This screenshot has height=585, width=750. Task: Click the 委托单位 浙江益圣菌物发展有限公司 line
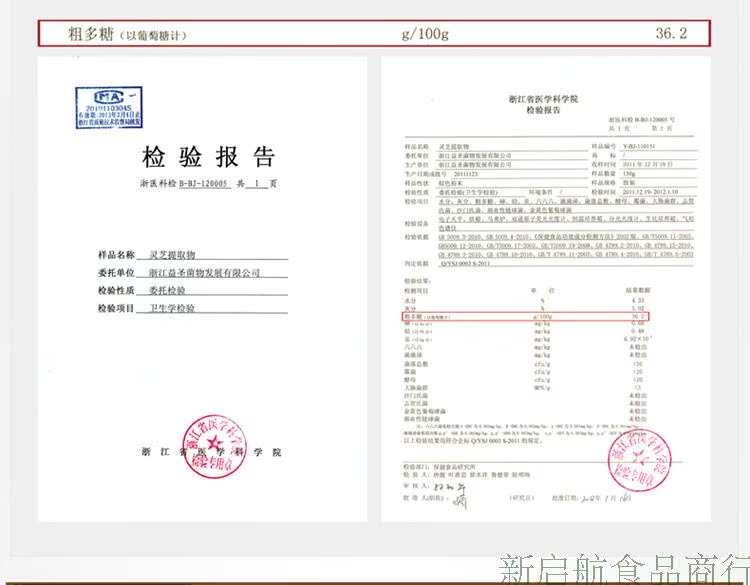click(193, 273)
